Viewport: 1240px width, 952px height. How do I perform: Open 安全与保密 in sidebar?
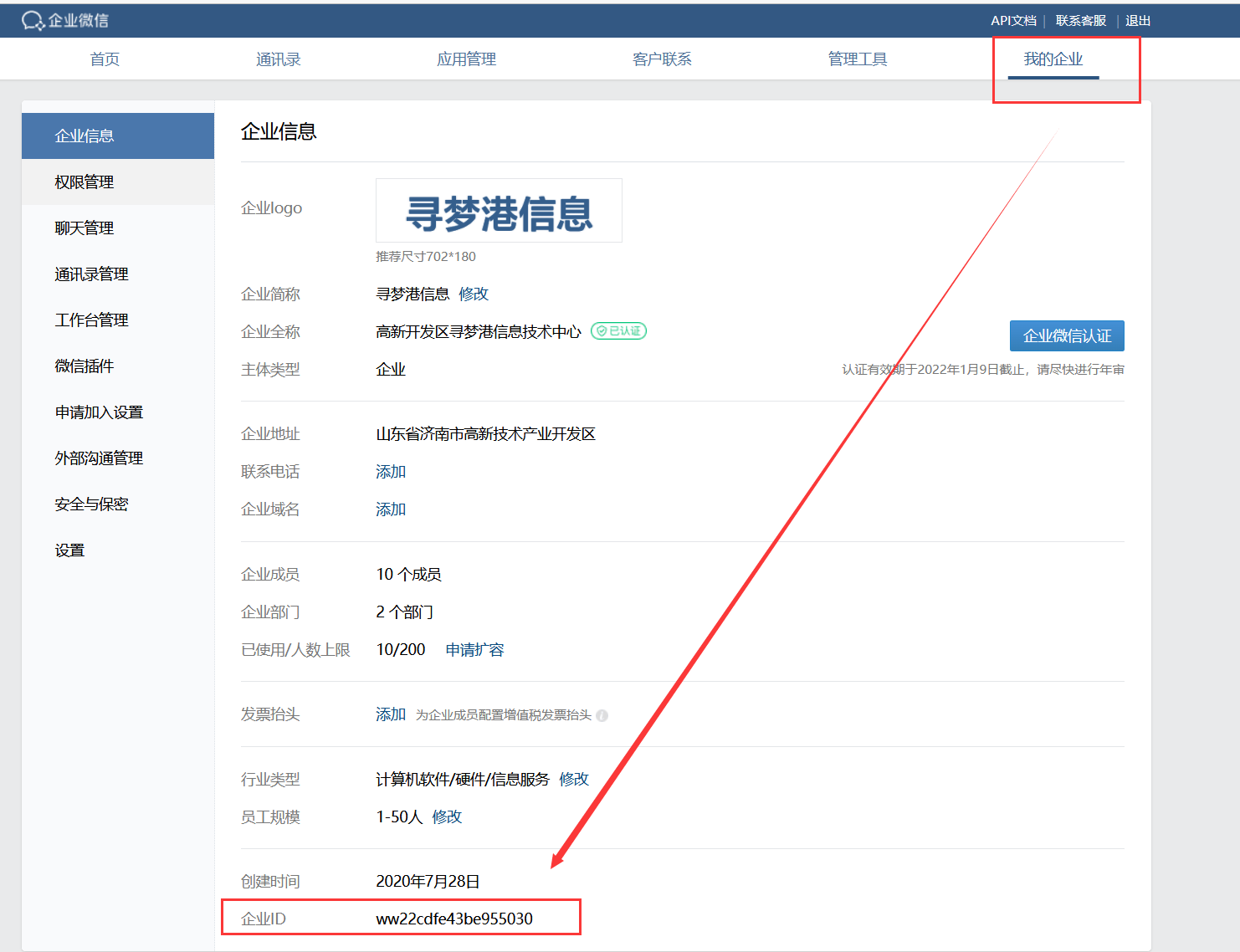(x=118, y=504)
